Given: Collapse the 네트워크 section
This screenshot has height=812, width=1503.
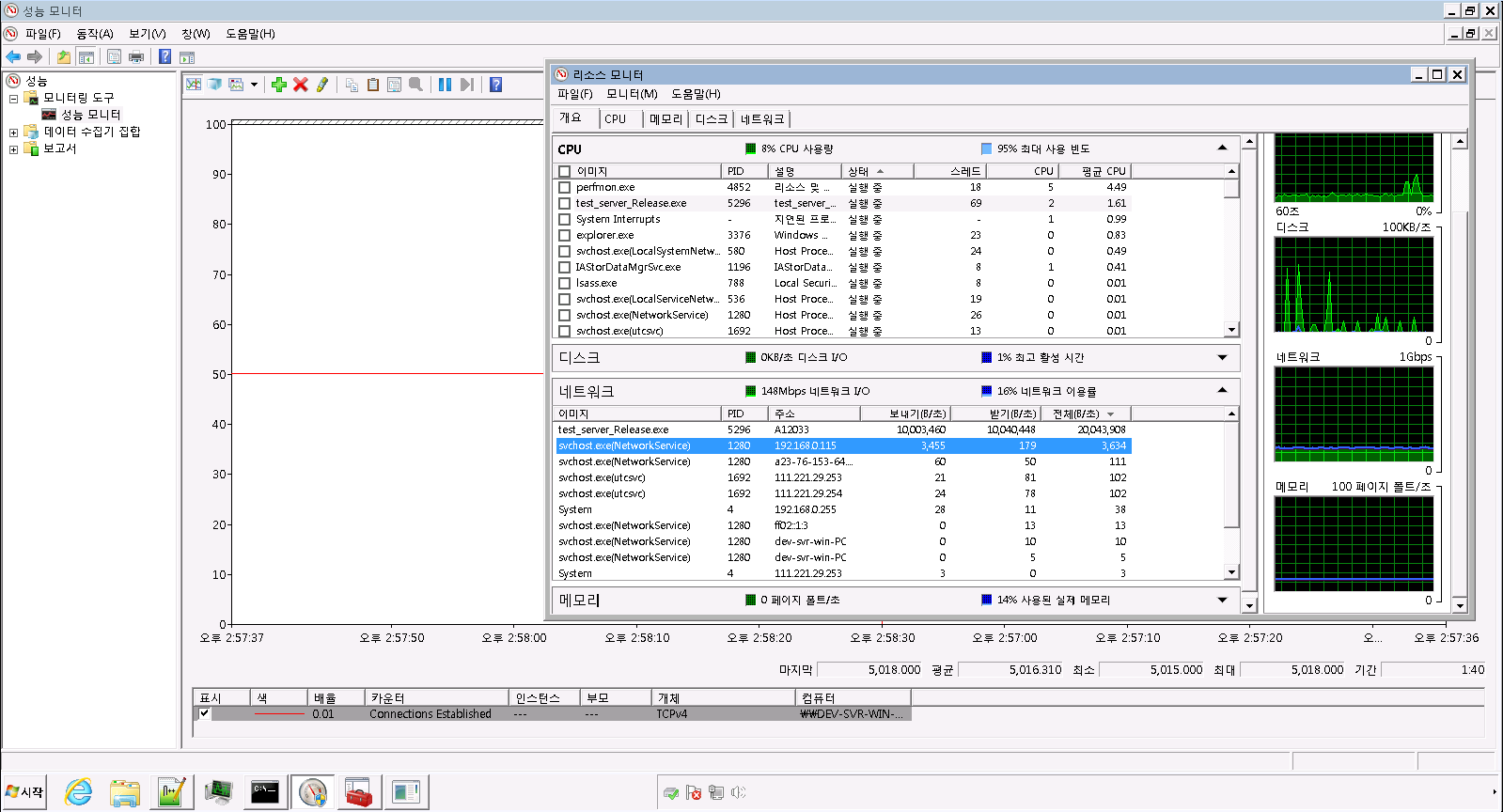Looking at the screenshot, I should [x=1222, y=390].
